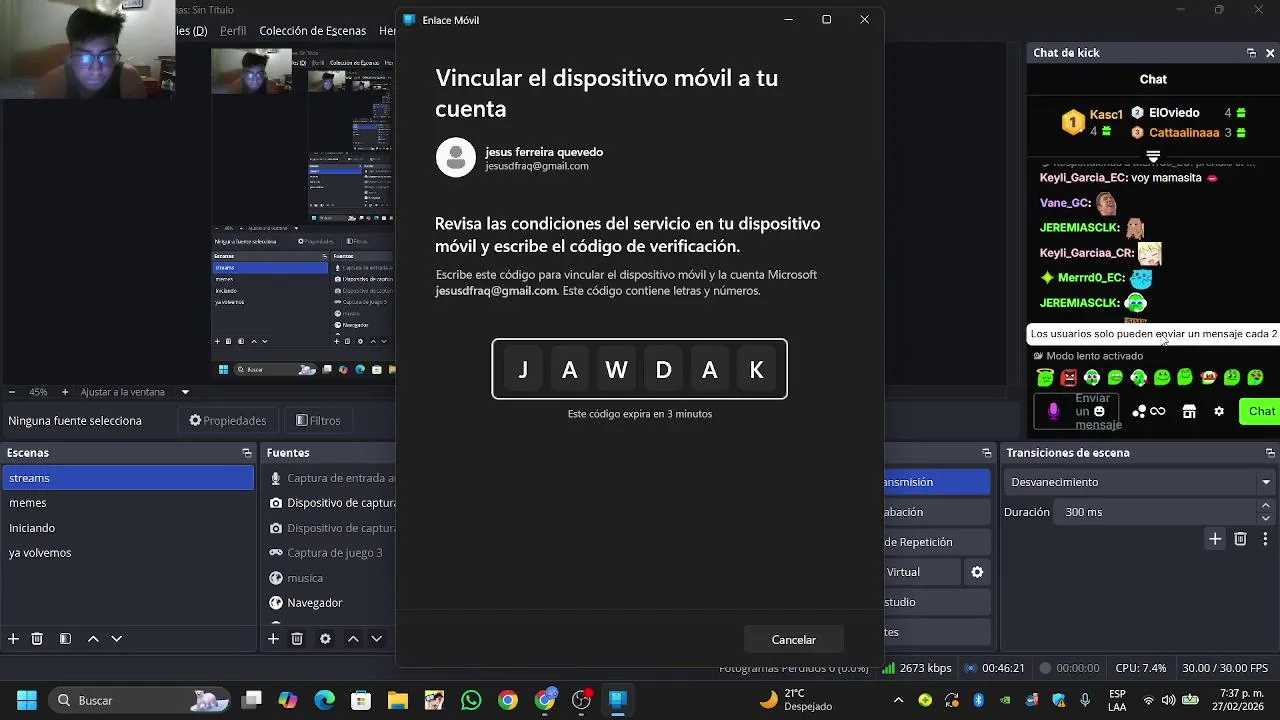Click Cancelar in Enlace Móvil dialog
Viewport: 1280px width, 720px height.
(794, 640)
